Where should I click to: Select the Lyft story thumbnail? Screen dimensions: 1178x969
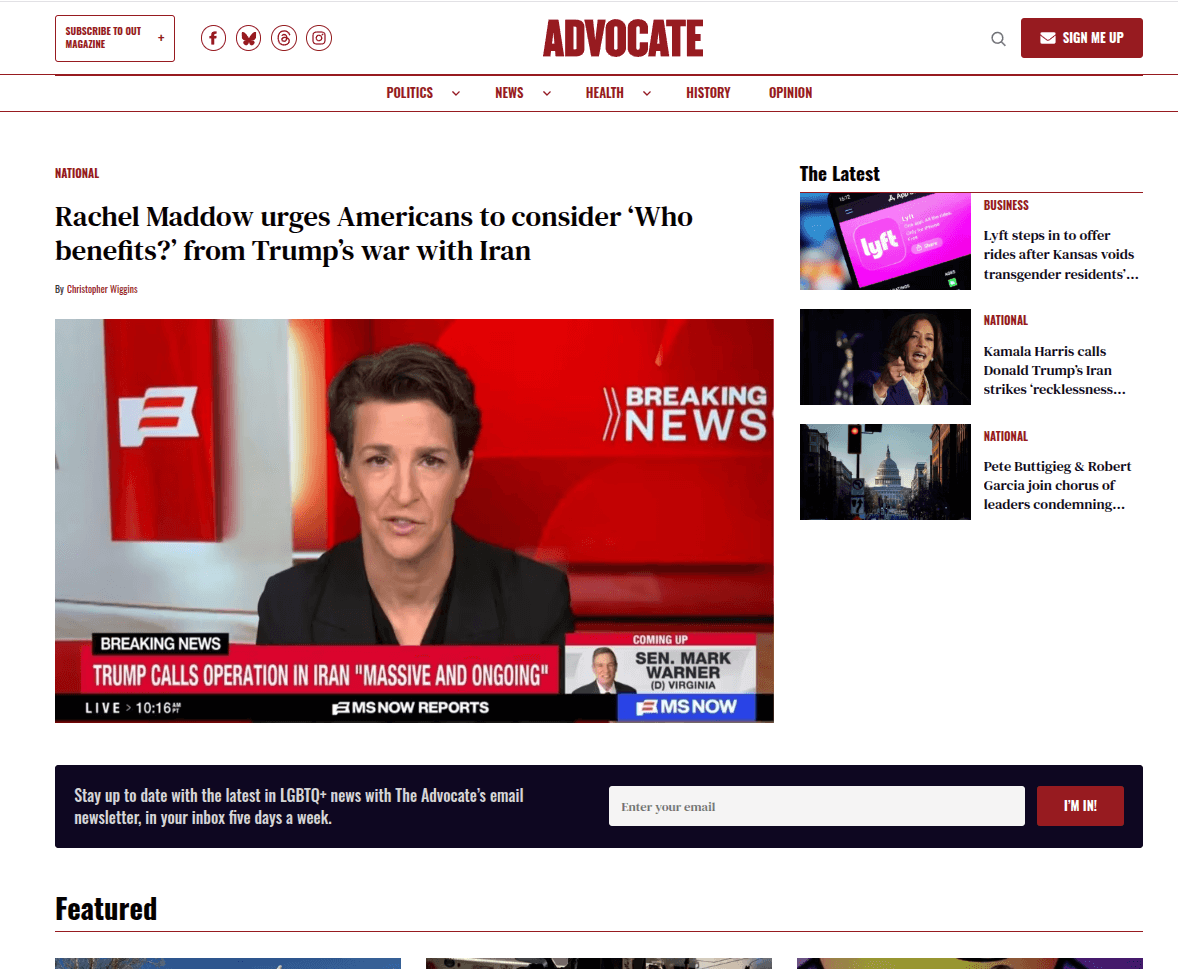[x=884, y=241]
